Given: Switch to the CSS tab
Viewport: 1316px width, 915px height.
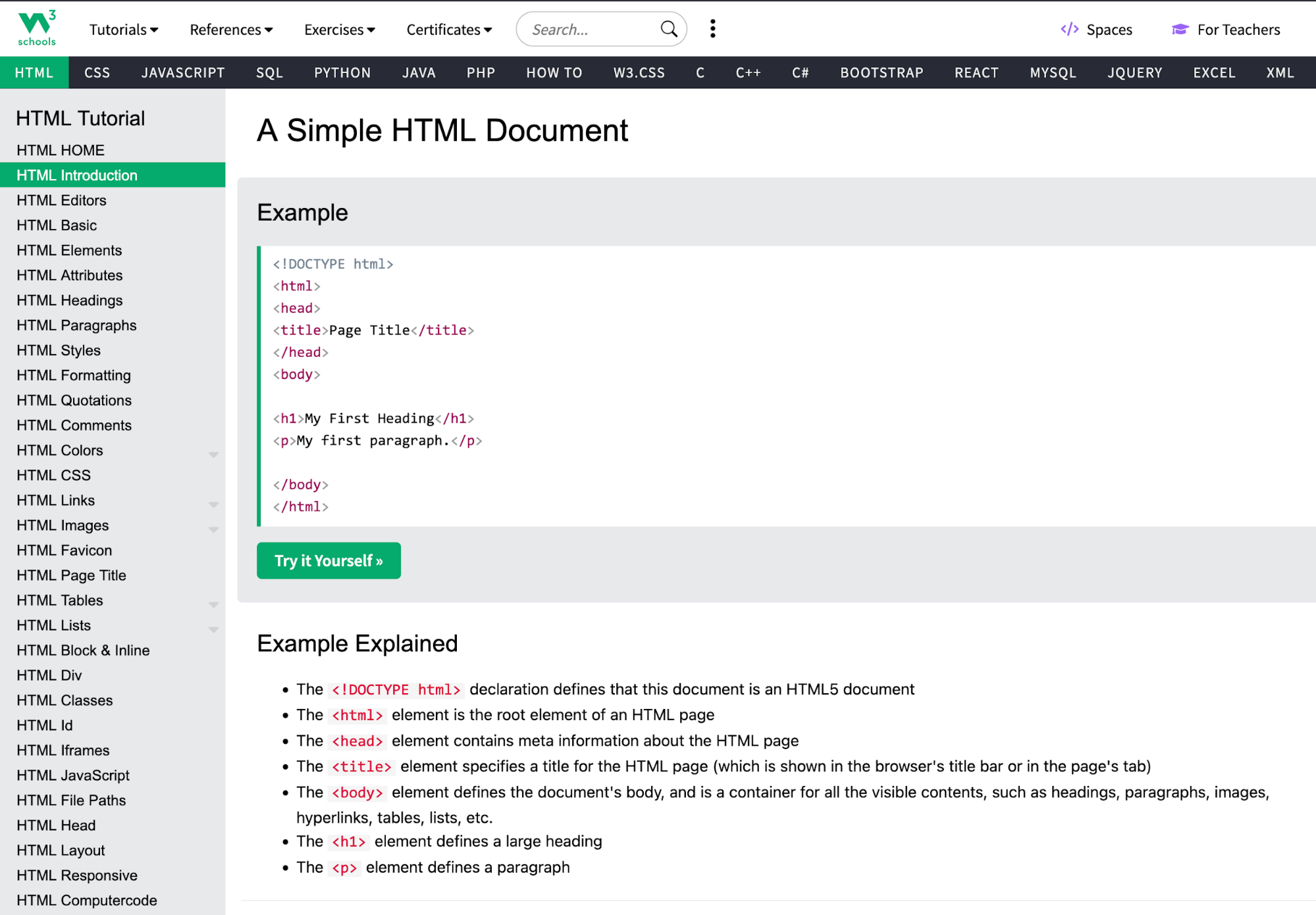Looking at the screenshot, I should click(97, 72).
